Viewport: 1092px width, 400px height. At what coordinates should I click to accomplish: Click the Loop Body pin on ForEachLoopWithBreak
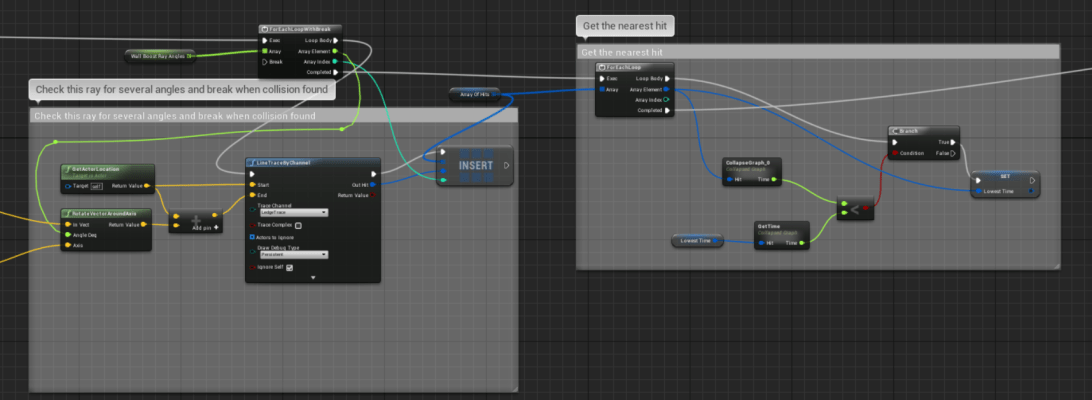(x=335, y=41)
